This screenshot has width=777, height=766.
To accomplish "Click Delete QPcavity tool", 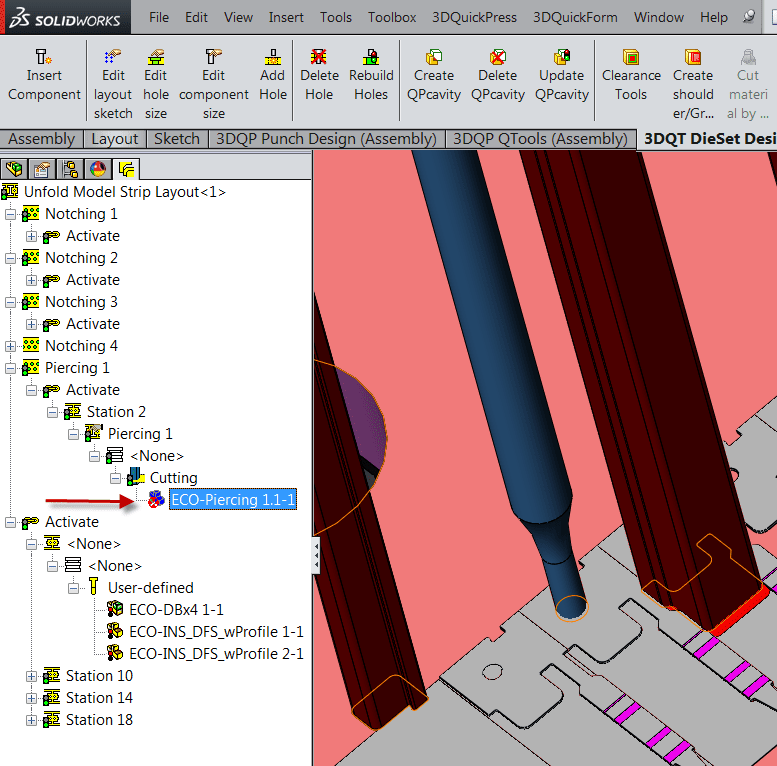I will point(498,75).
